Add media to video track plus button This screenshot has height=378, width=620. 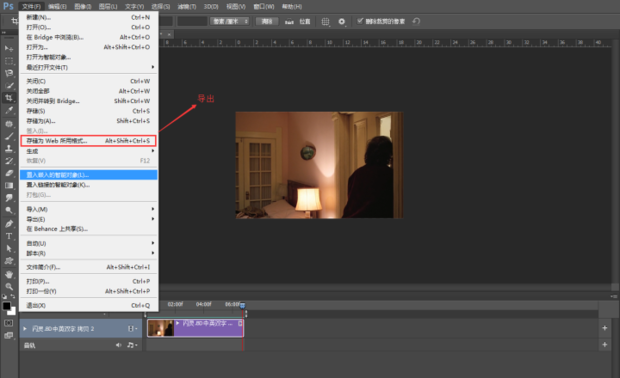tap(605, 328)
